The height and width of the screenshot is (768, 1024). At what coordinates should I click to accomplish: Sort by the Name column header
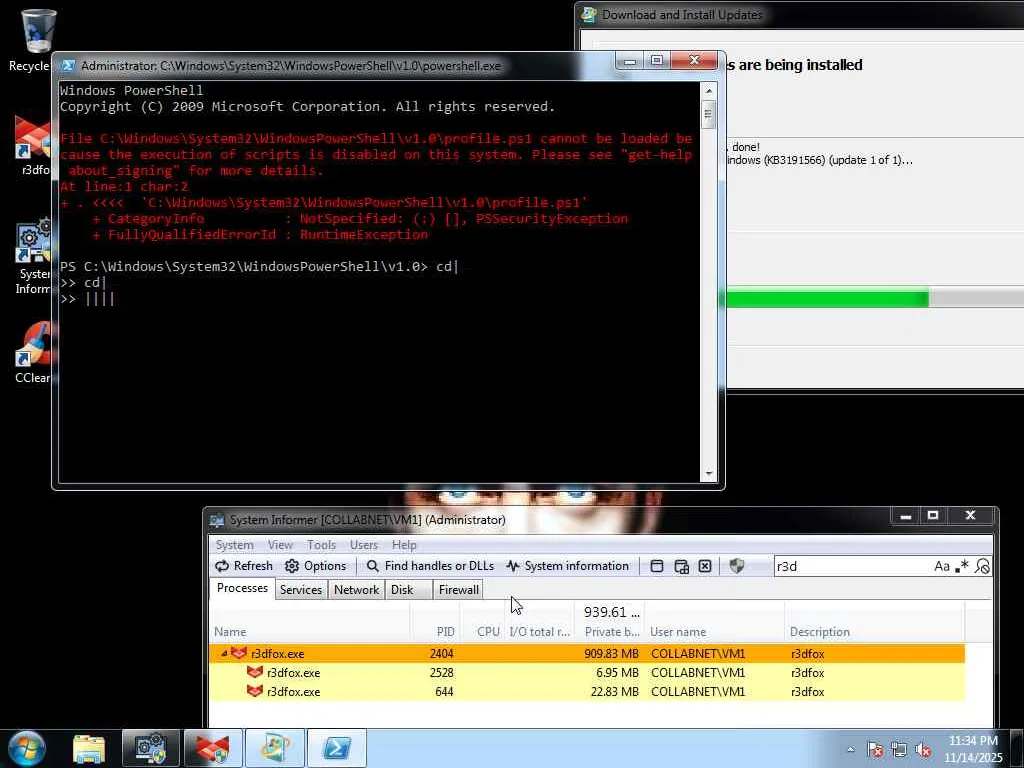[x=310, y=623]
